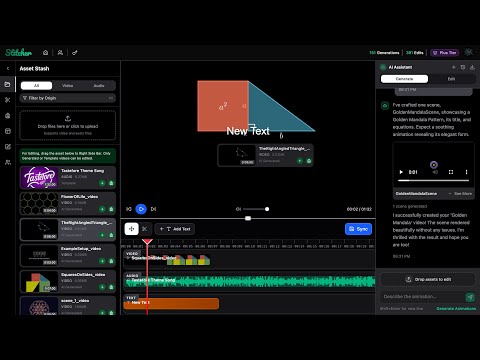Select the SquaresOnSides video clip on timeline
The image size is (480, 360).
(167, 260)
